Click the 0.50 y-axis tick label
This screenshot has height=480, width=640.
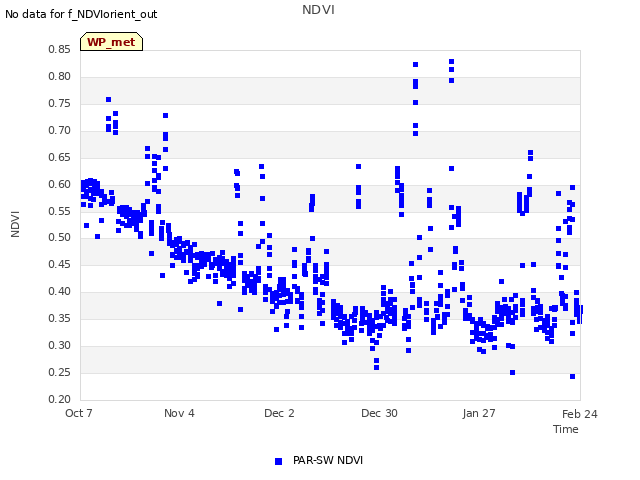tap(60, 237)
